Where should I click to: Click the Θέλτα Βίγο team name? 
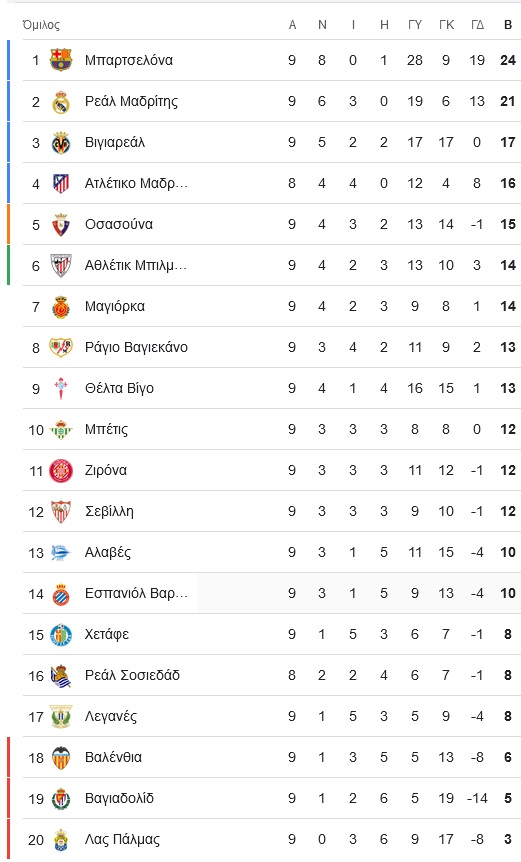tap(119, 388)
